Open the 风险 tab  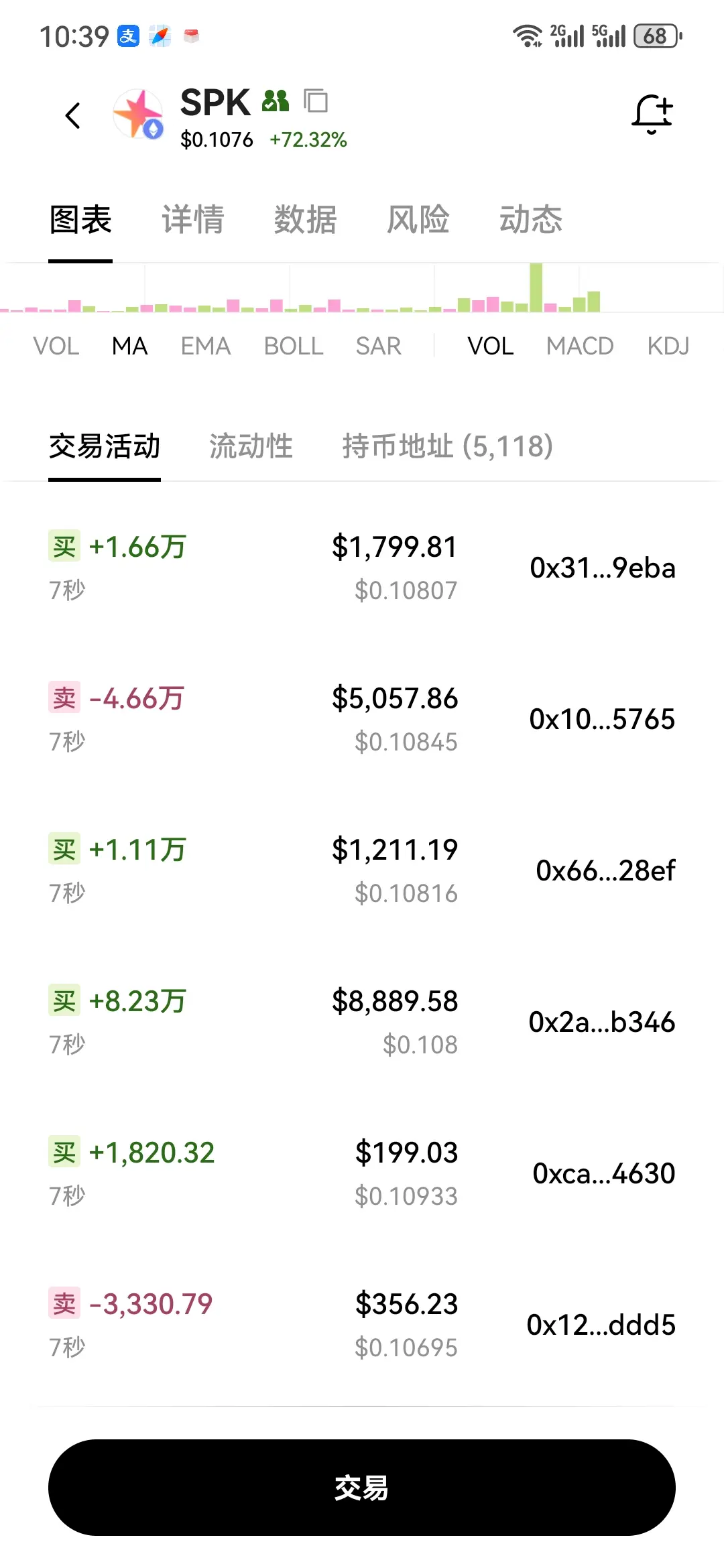pyautogui.click(x=418, y=219)
